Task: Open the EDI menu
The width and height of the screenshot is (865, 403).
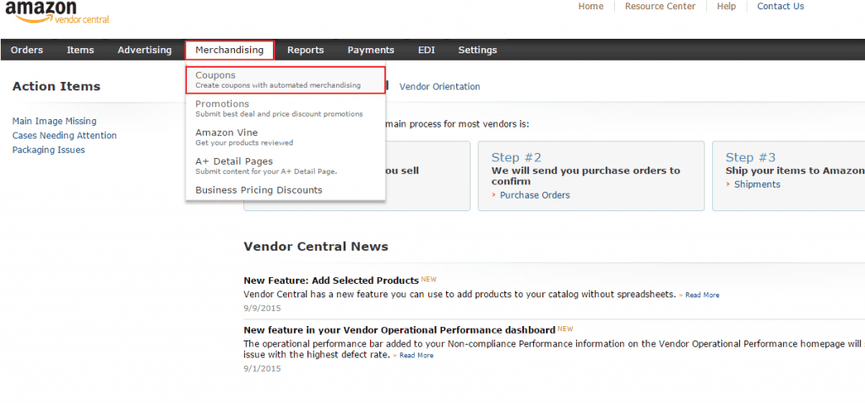Action: (x=426, y=50)
